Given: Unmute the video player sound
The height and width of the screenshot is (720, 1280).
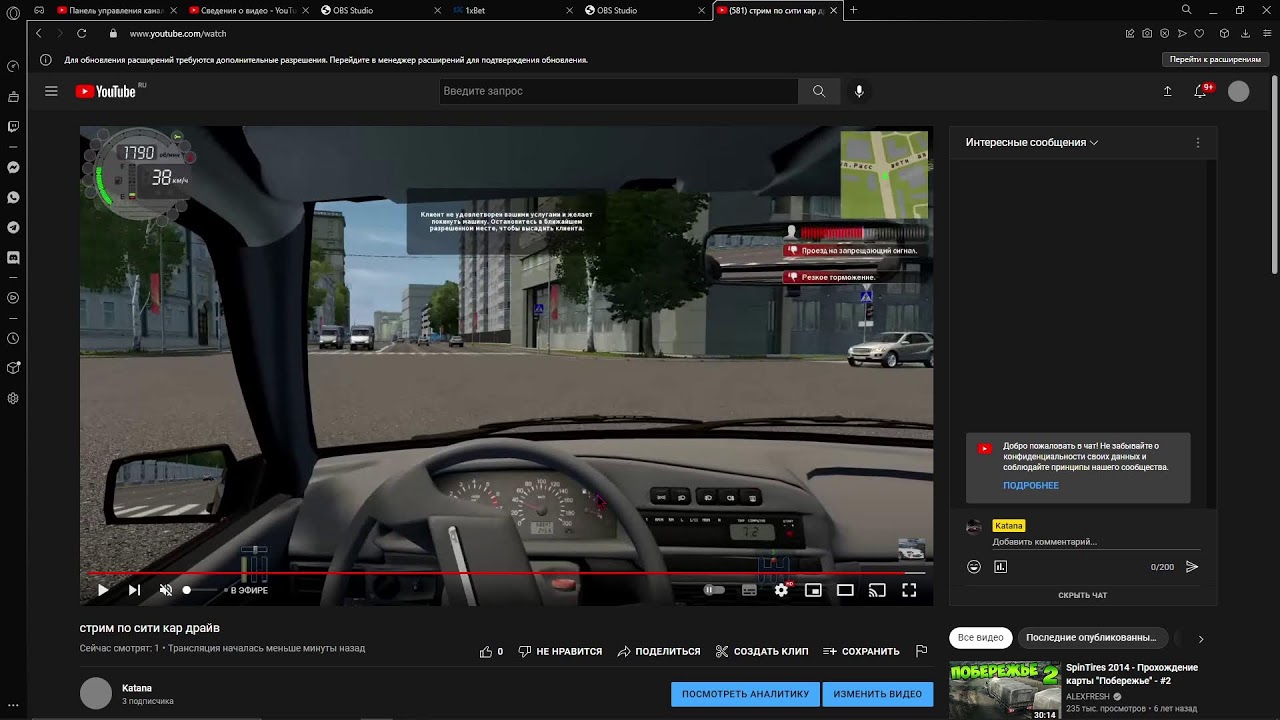Looking at the screenshot, I should click(166, 590).
